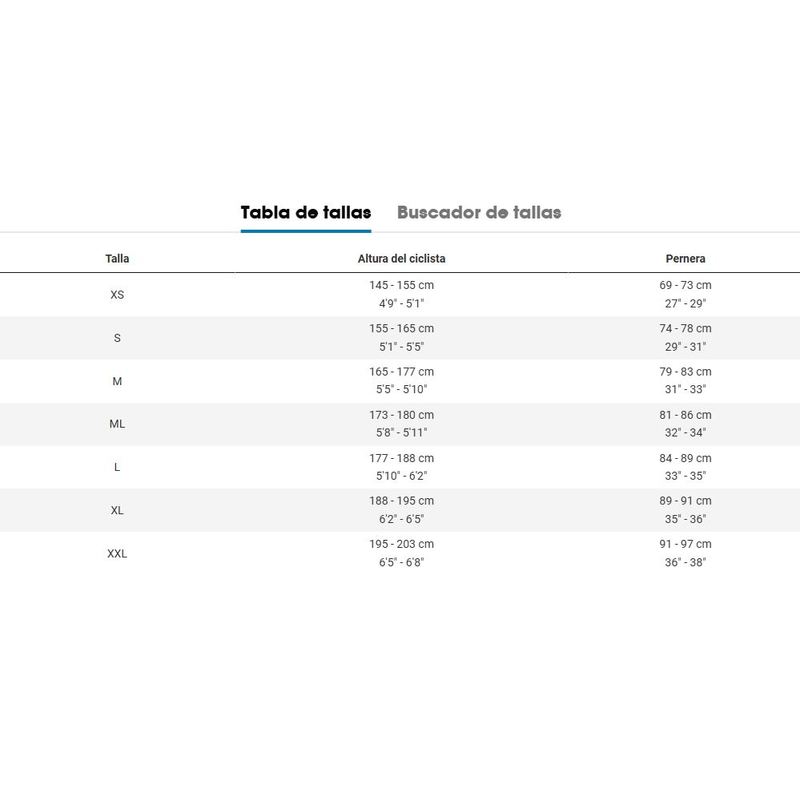Click the 165 - 177 cm height value
Viewport: 800px width, 800px height.
401,372
